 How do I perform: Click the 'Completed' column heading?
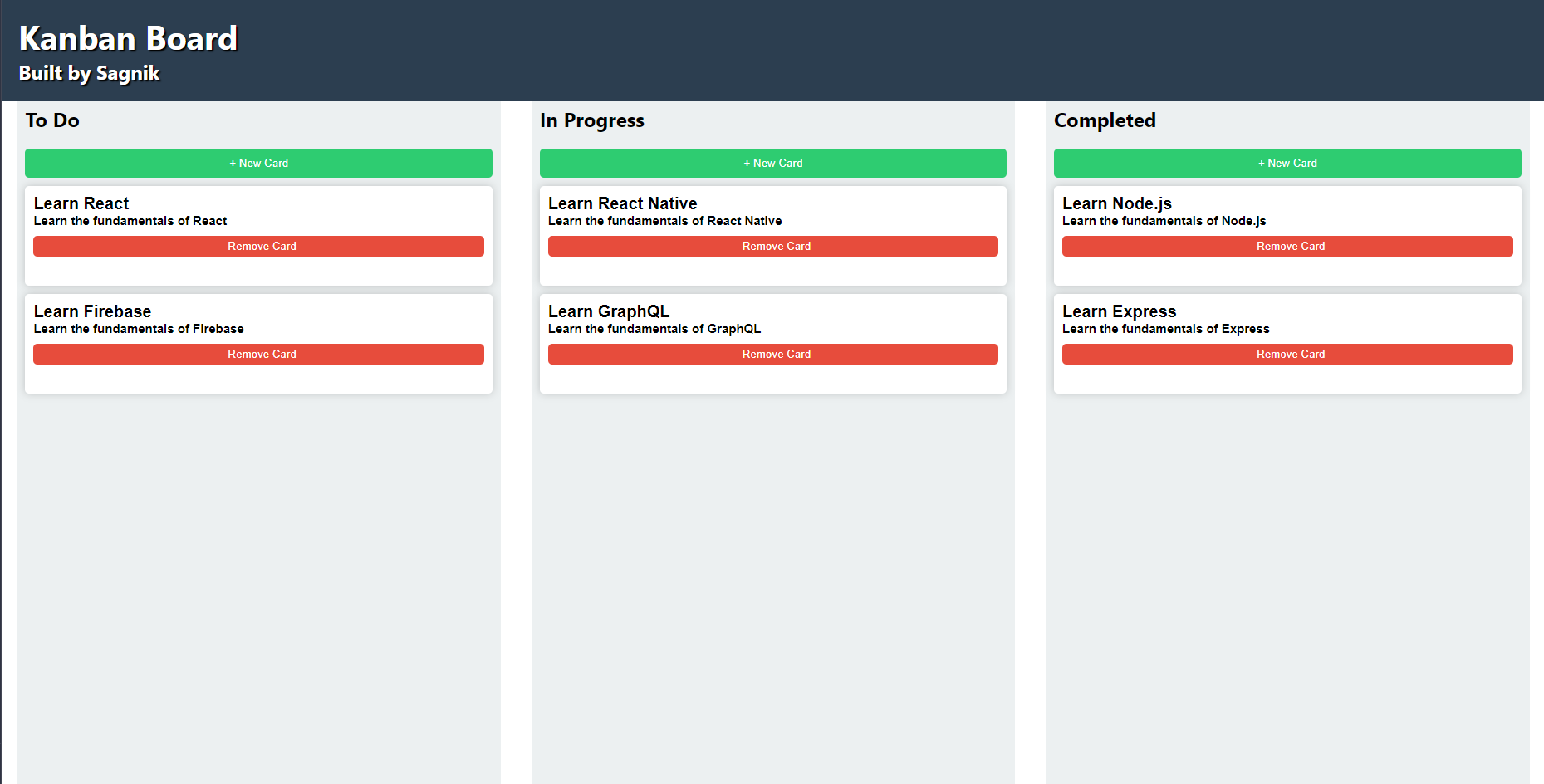click(x=1105, y=120)
